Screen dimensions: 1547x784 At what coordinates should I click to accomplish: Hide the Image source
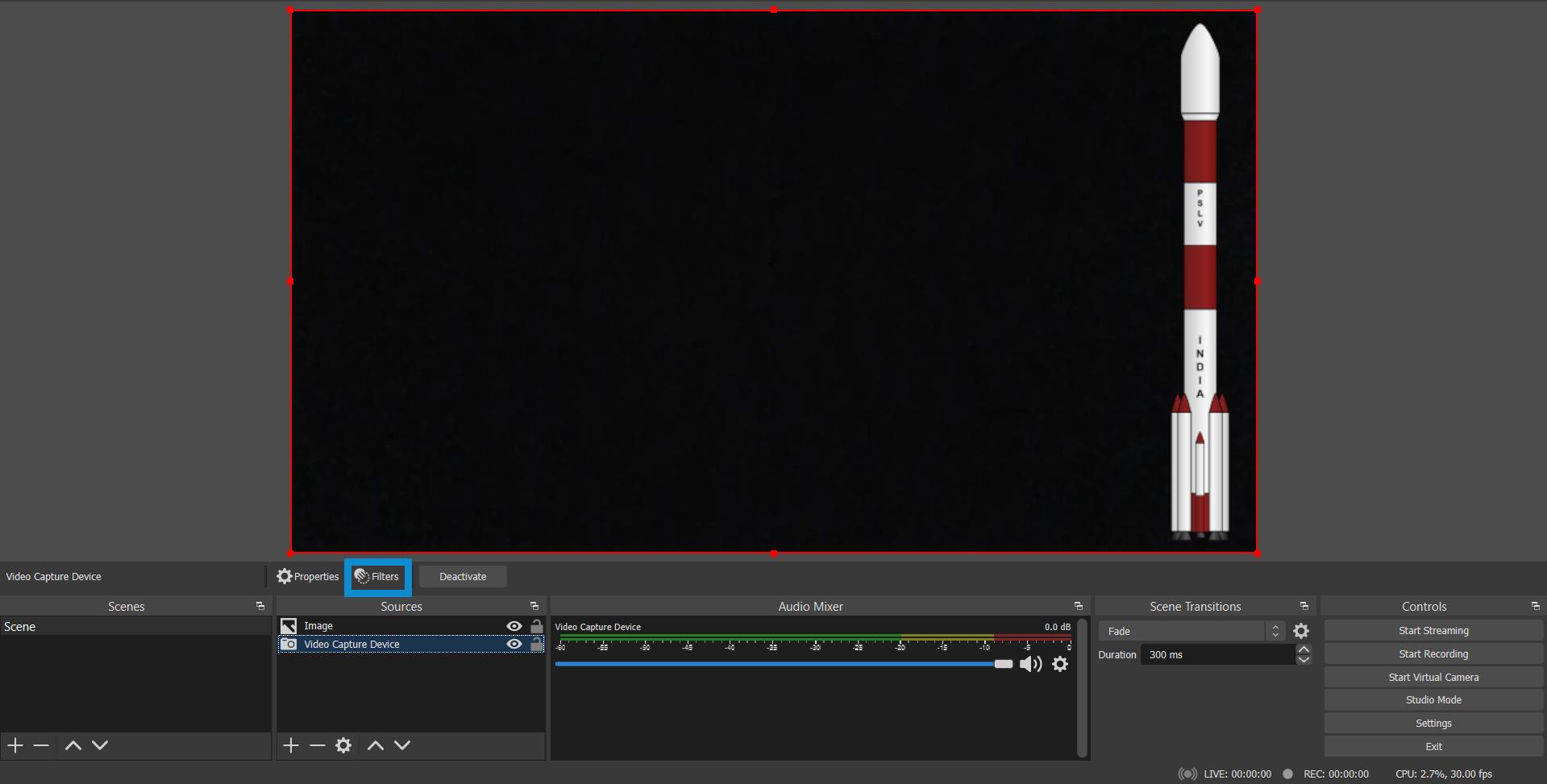coord(514,625)
